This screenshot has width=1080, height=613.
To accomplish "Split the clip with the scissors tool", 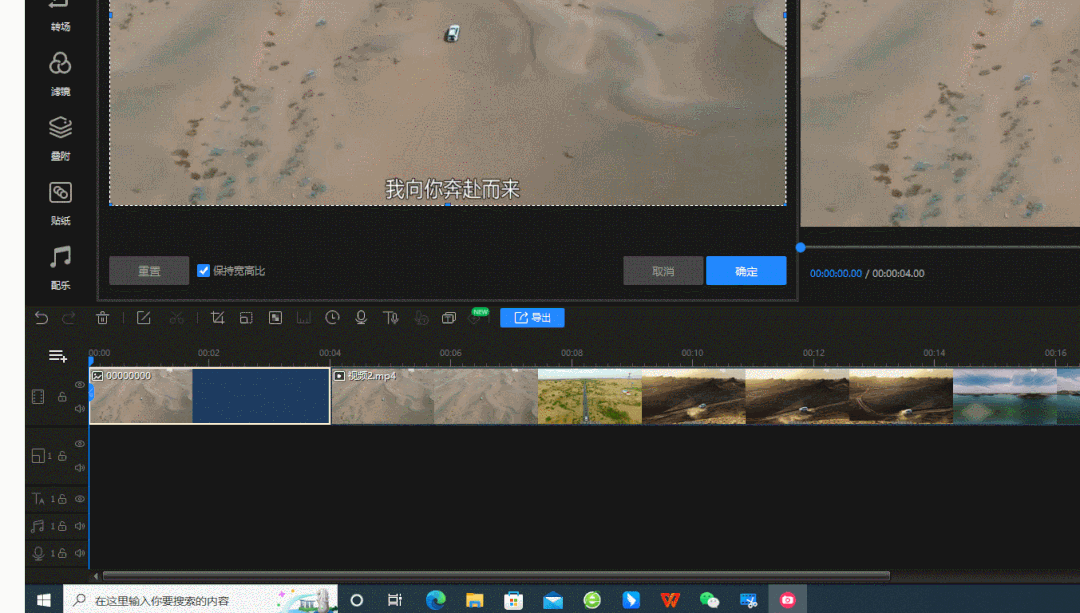I will pos(176,317).
